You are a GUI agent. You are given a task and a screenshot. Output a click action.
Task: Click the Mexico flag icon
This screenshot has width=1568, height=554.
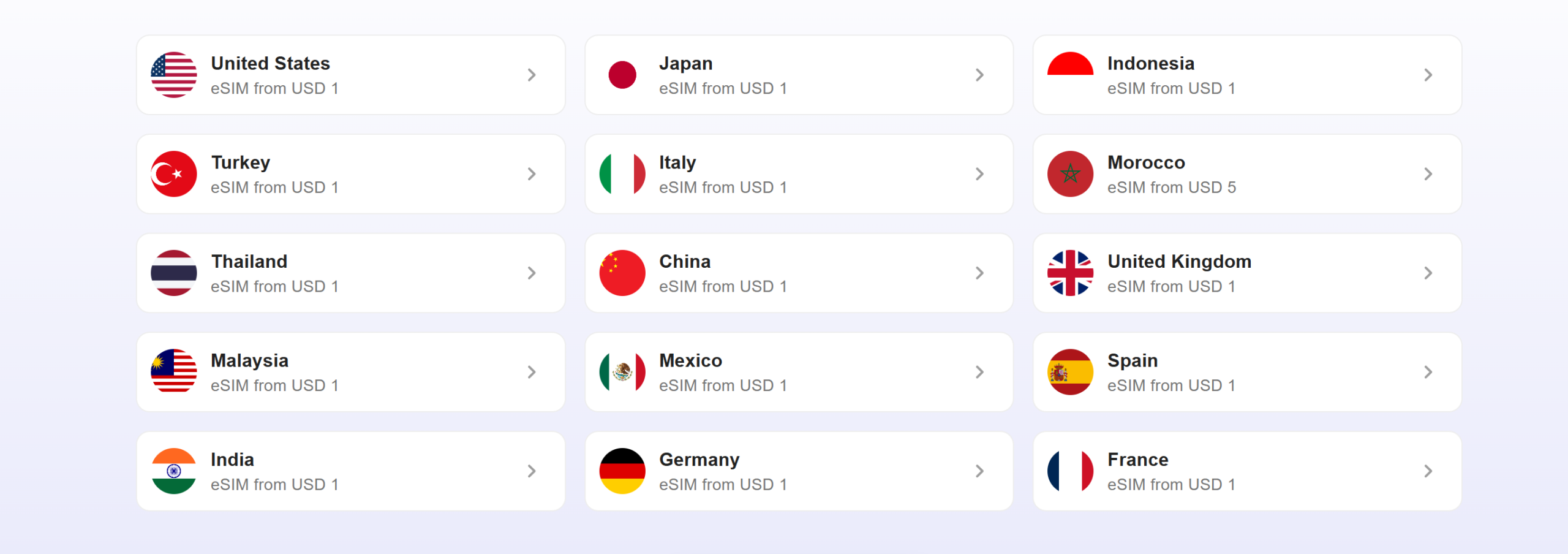point(622,372)
